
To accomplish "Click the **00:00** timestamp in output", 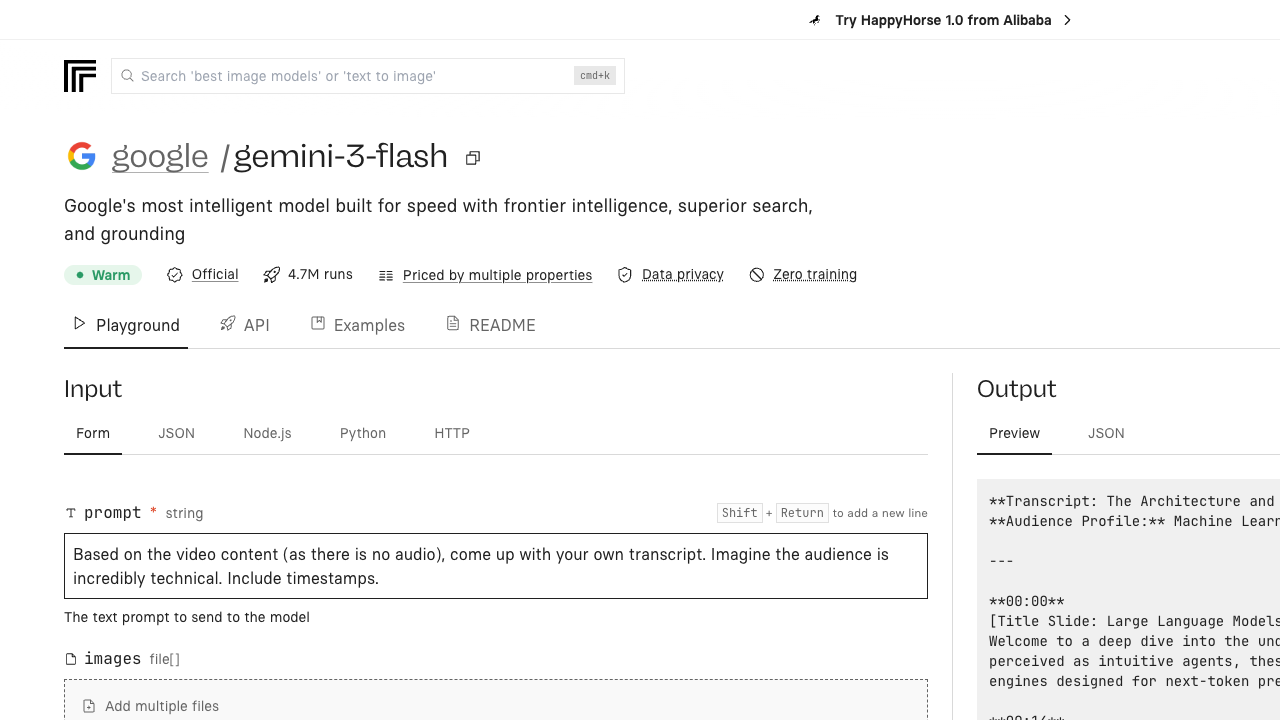I will [x=1027, y=601].
